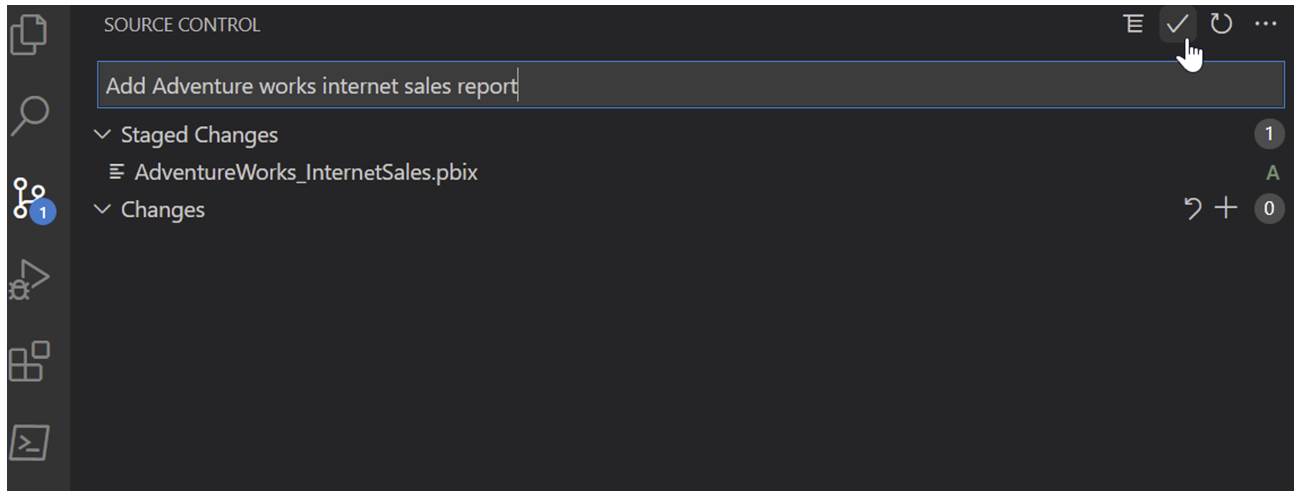Open AdventureWorks_InternetSales.pbix staged file
The width and height of the screenshot is (1299, 497).
306,172
